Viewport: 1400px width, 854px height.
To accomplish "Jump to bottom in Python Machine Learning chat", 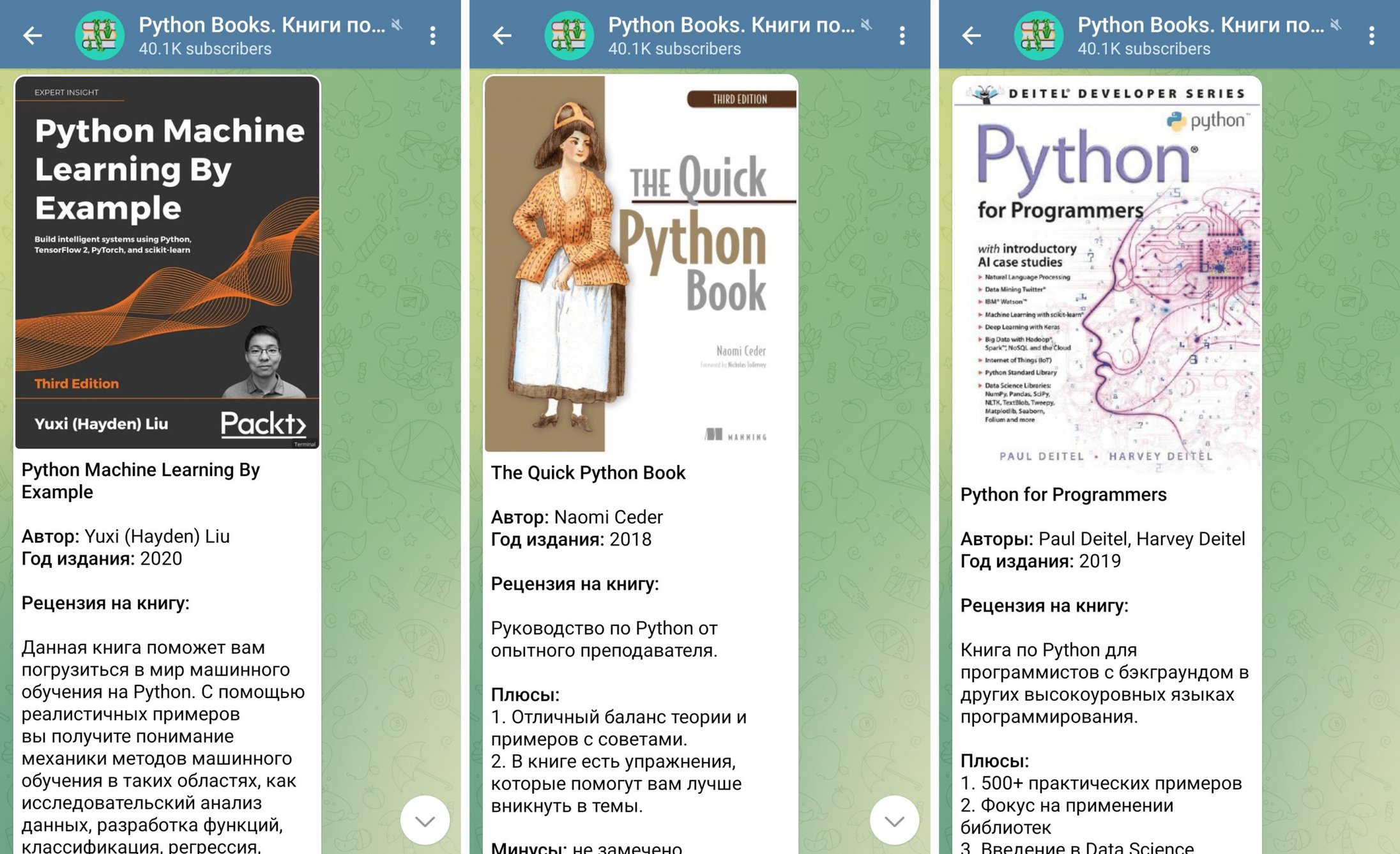I will 425,820.
